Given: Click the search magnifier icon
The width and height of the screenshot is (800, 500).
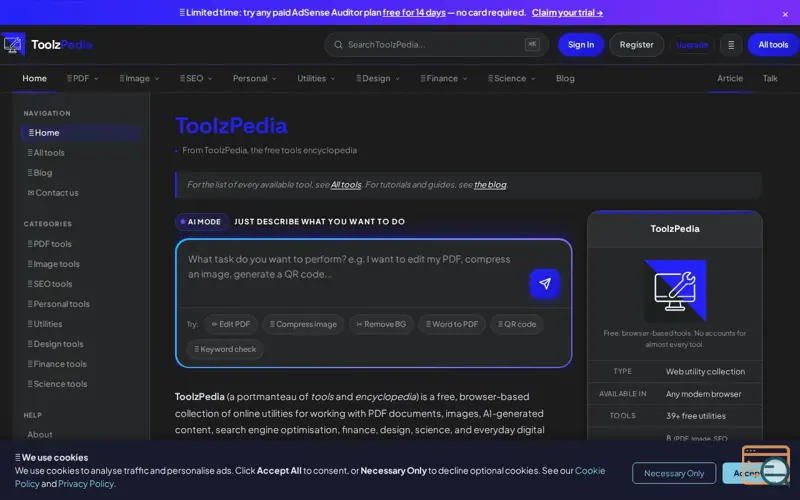Looking at the screenshot, I should pyautogui.click(x=338, y=45).
